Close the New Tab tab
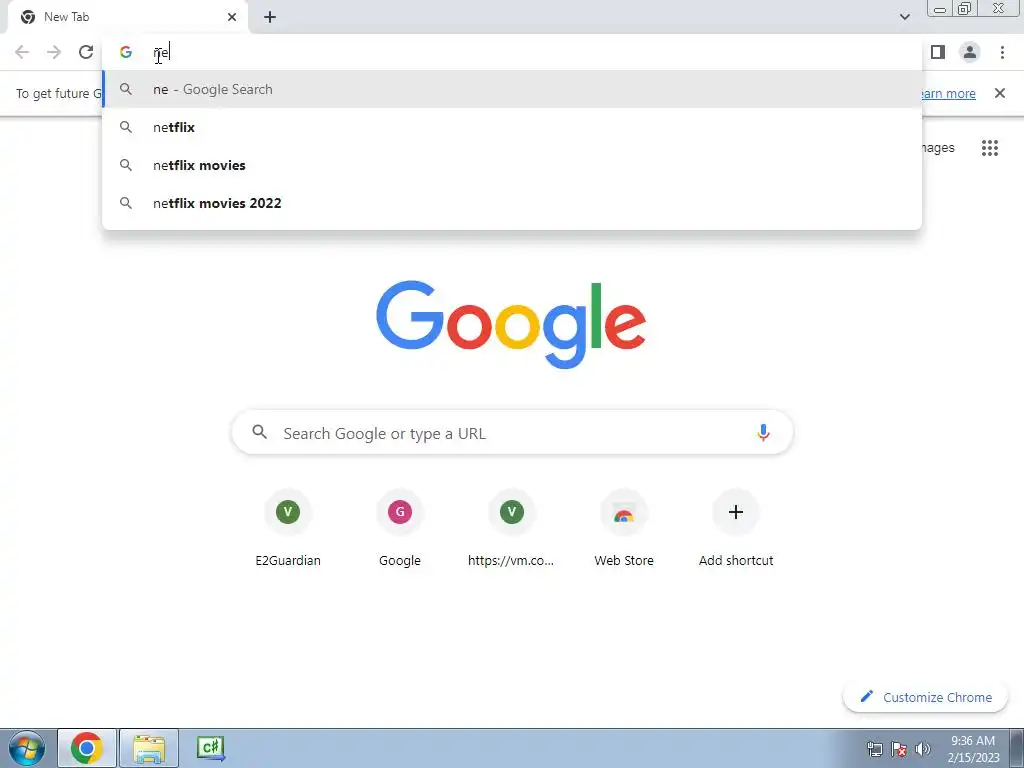Screen dimensions: 1024x768 (x=232, y=17)
